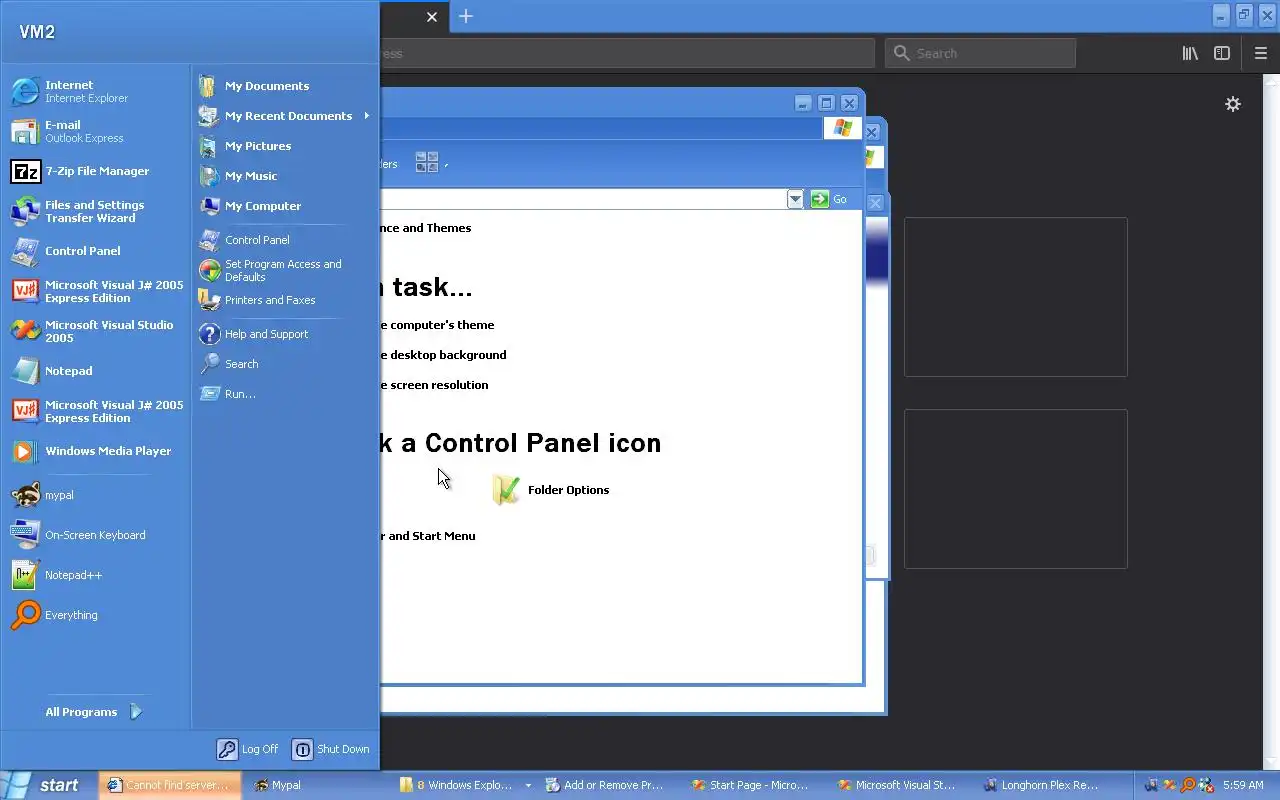Image resolution: width=1280 pixels, height=800 pixels.
Task: Launch Visual J# 2005 Express below Notepad
Action: click(95, 411)
